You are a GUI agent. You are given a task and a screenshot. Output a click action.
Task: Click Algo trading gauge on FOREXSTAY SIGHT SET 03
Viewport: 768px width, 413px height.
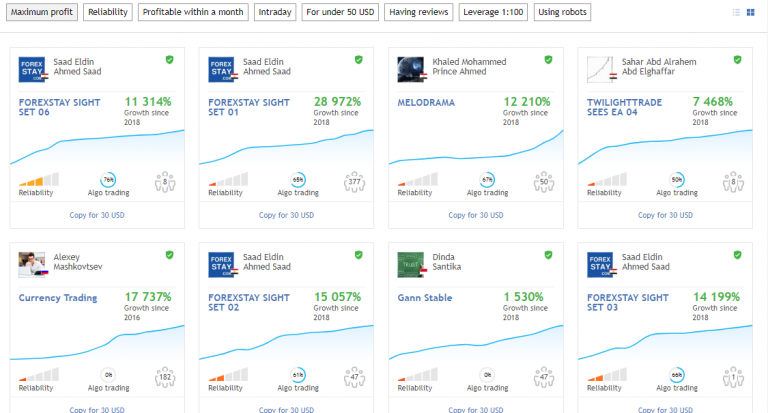(x=677, y=375)
